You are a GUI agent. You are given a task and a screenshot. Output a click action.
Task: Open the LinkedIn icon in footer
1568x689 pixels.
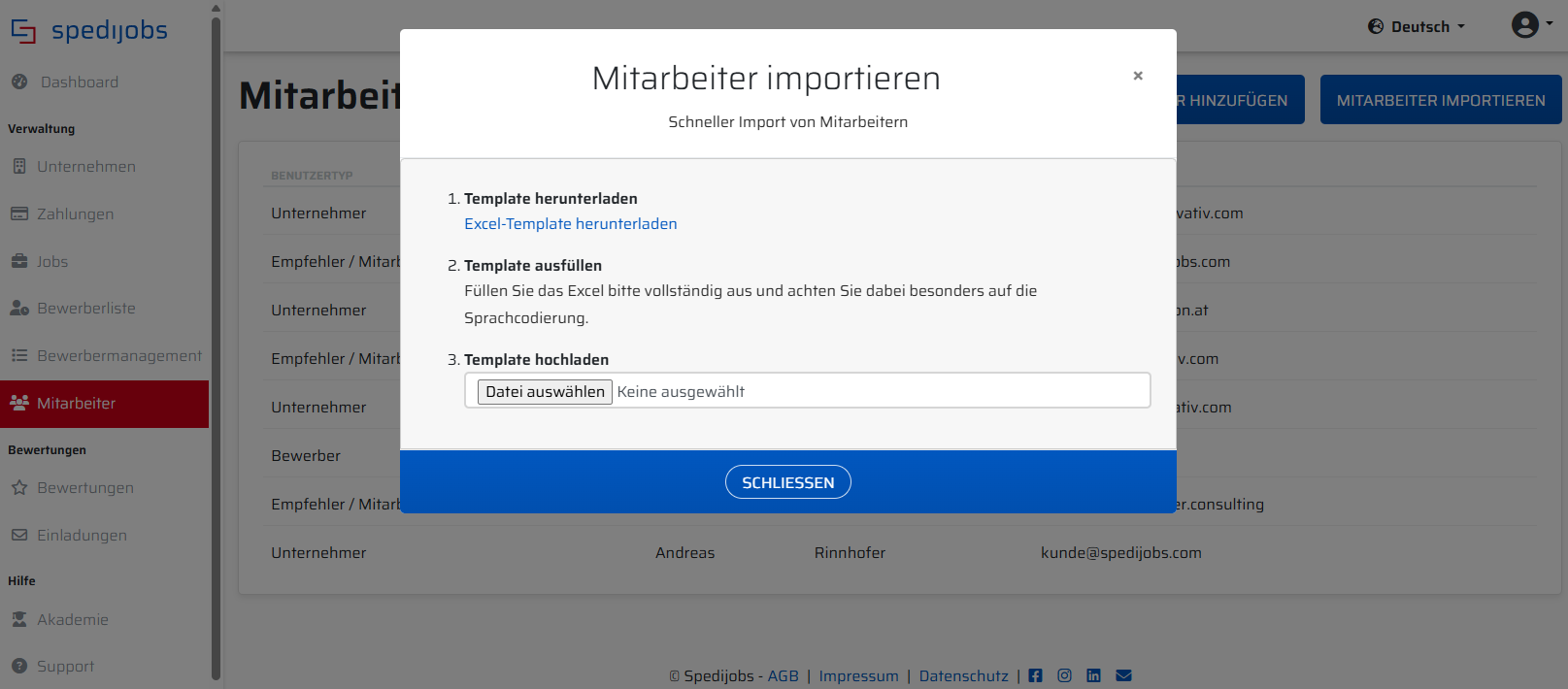1093,675
